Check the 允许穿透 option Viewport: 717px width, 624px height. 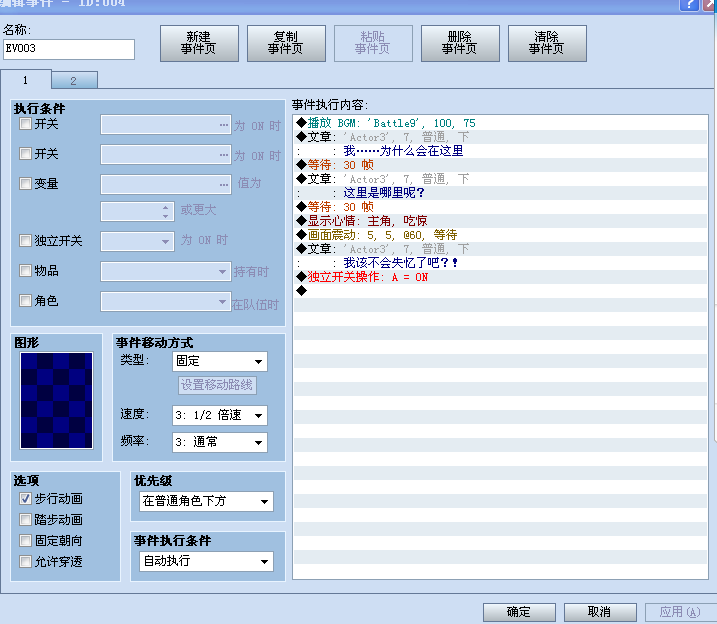click(25, 561)
